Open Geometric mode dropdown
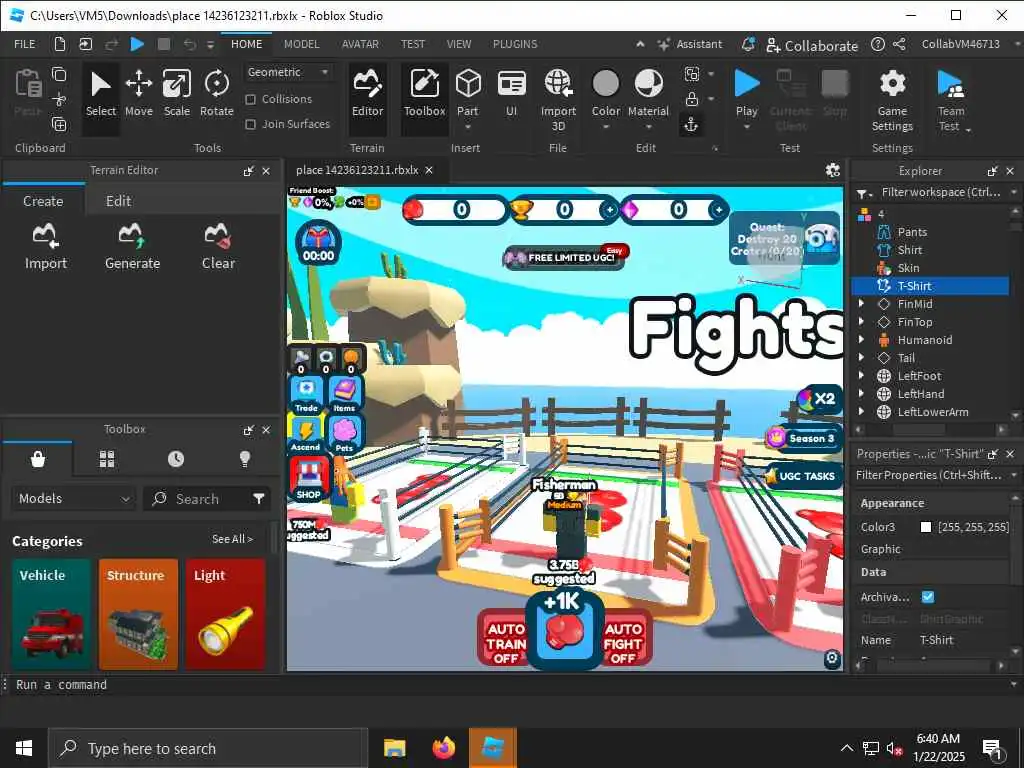 click(x=288, y=72)
